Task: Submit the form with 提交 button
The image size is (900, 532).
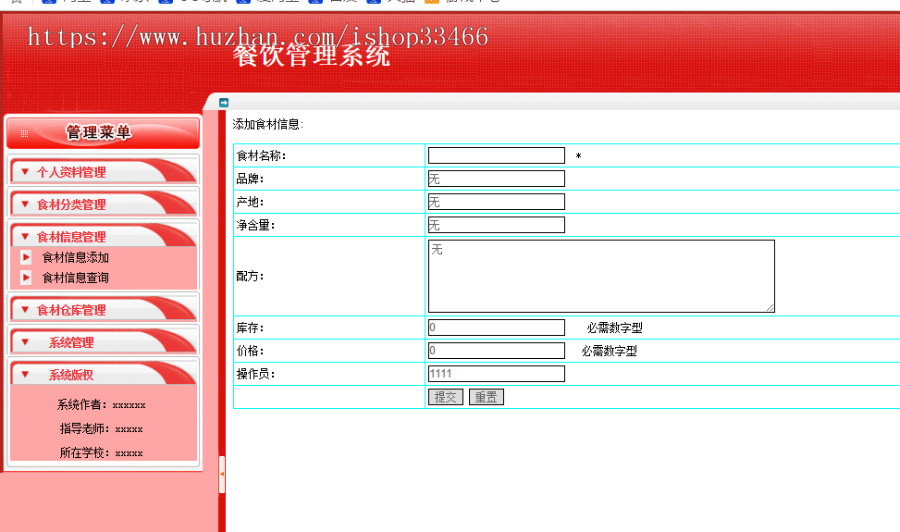Action: (445, 397)
